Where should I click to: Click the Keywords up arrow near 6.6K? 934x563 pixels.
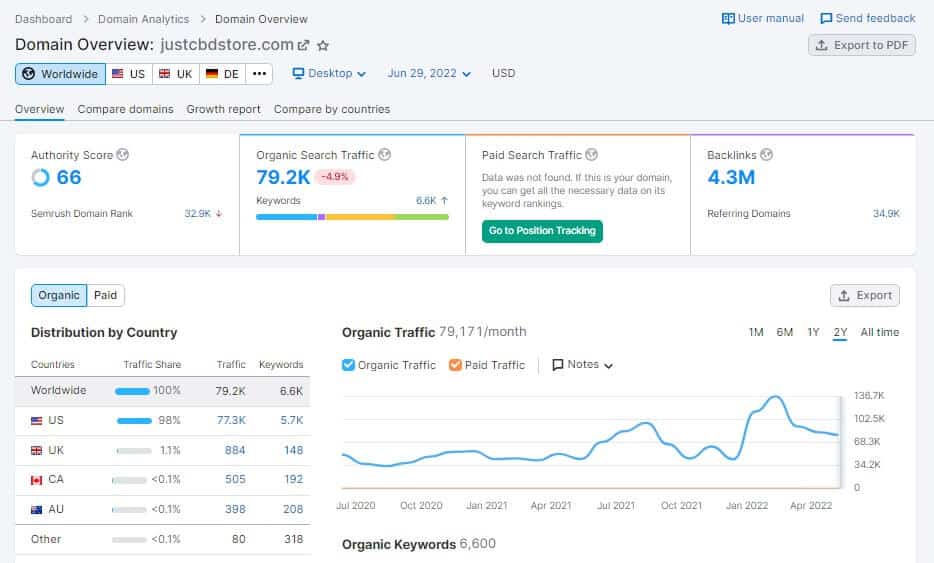pyautogui.click(x=444, y=201)
